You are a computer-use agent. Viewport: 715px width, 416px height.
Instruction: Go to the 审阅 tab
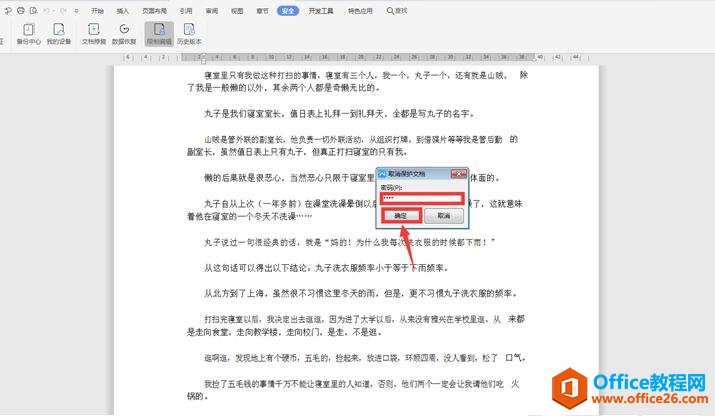212,10
